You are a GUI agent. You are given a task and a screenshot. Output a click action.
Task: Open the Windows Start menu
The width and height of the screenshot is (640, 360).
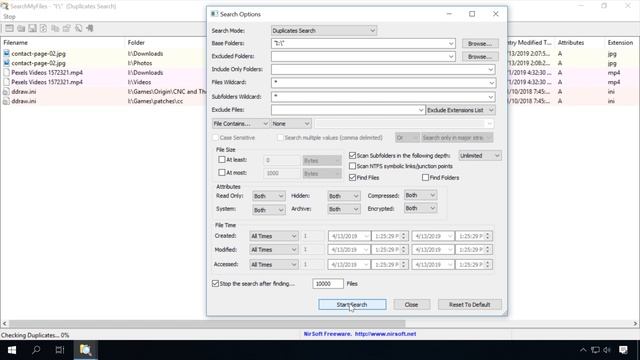coord(12,350)
